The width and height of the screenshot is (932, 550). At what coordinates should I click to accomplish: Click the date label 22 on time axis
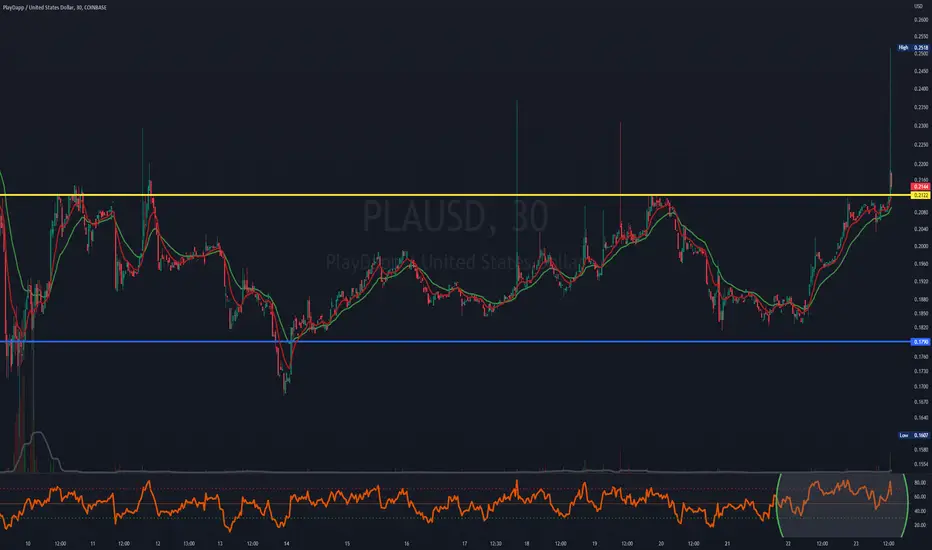788,543
